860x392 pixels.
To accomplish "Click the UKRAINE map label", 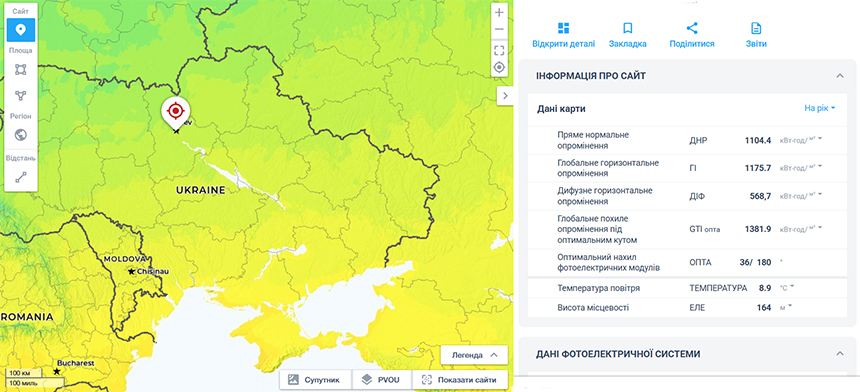I will click(201, 190).
